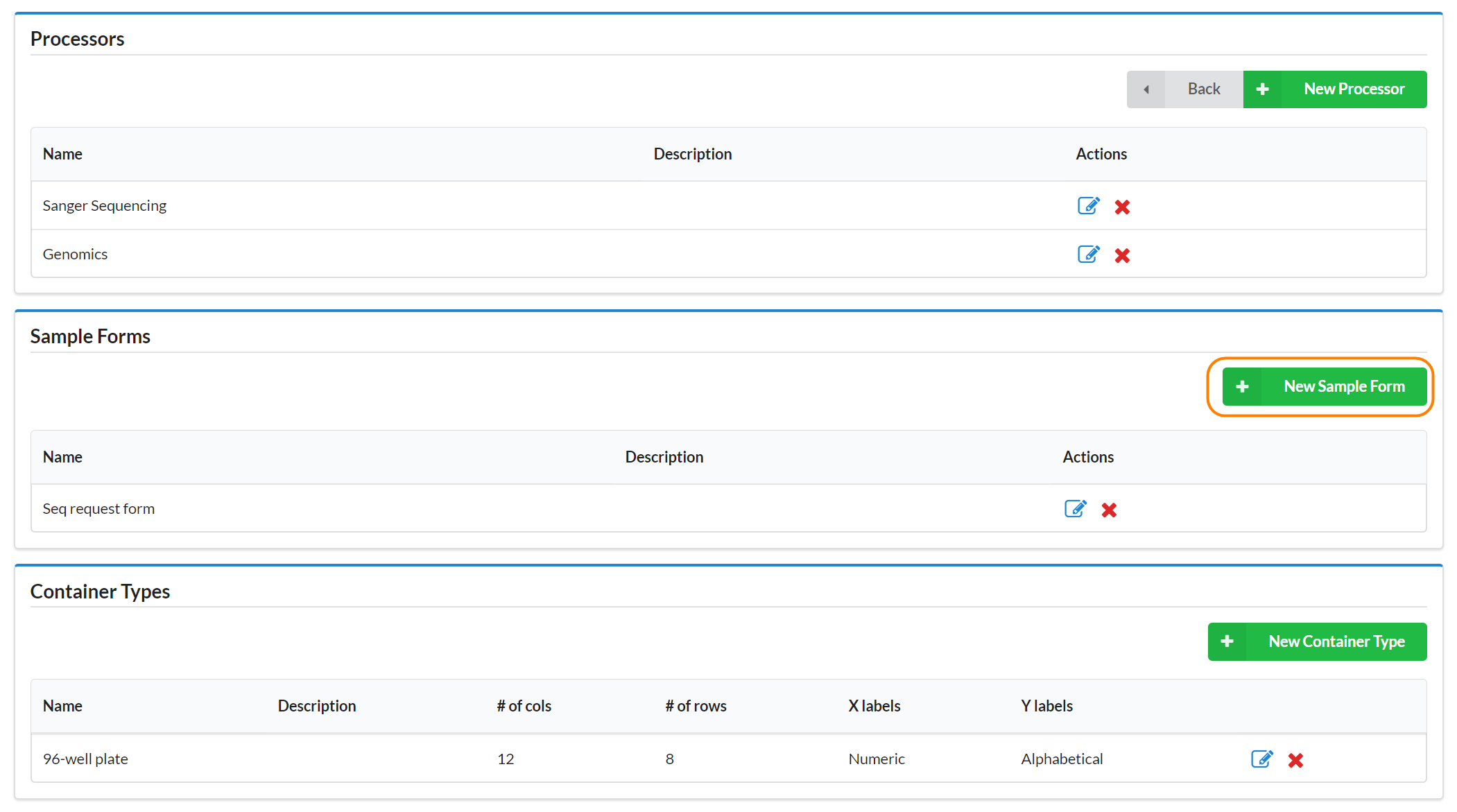Image resolution: width=1457 pixels, height=812 pixels.
Task: Click the '# of cols' column header
Action: click(x=524, y=706)
